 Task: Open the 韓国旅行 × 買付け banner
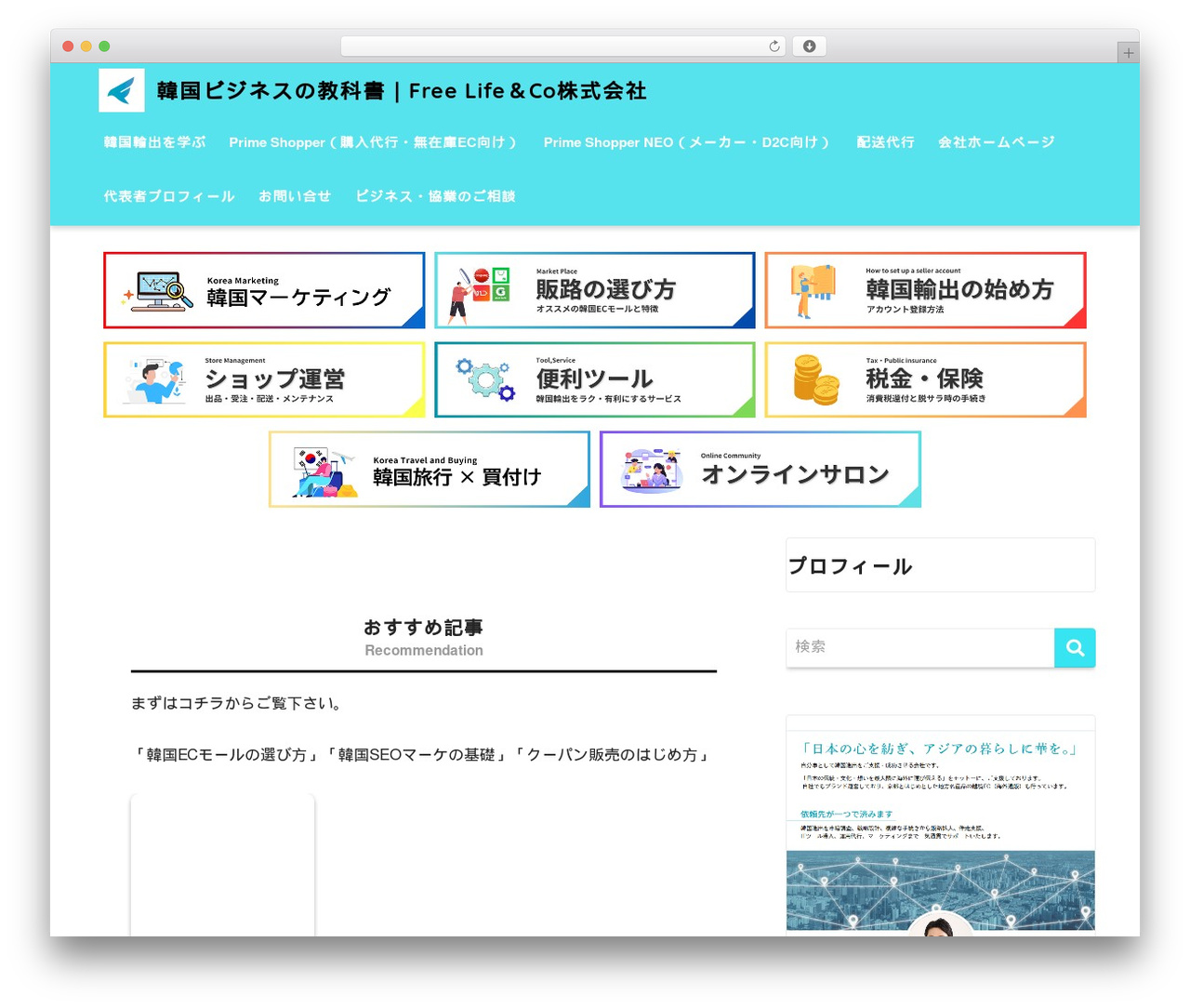(430, 470)
